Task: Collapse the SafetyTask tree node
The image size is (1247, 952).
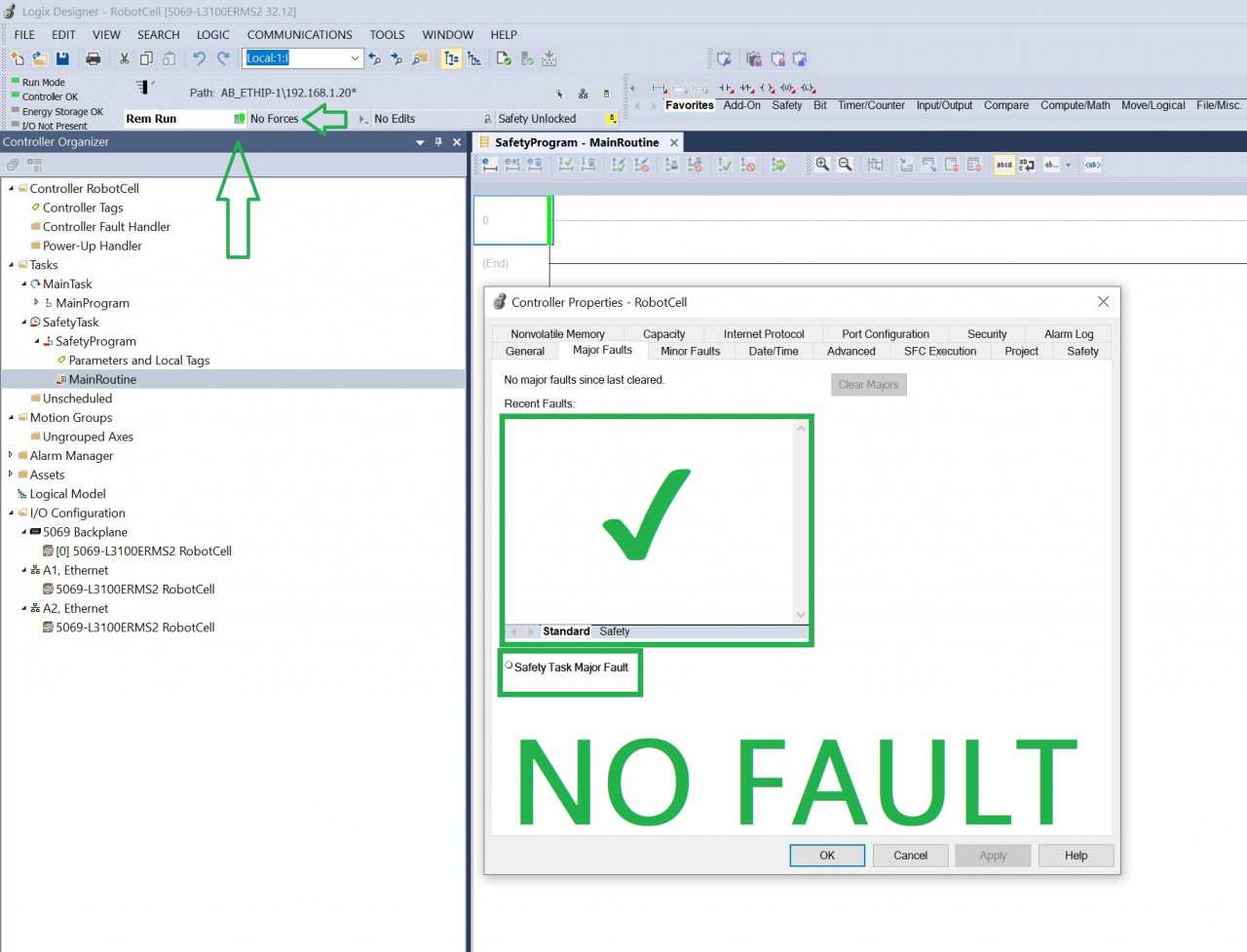Action: coord(24,322)
